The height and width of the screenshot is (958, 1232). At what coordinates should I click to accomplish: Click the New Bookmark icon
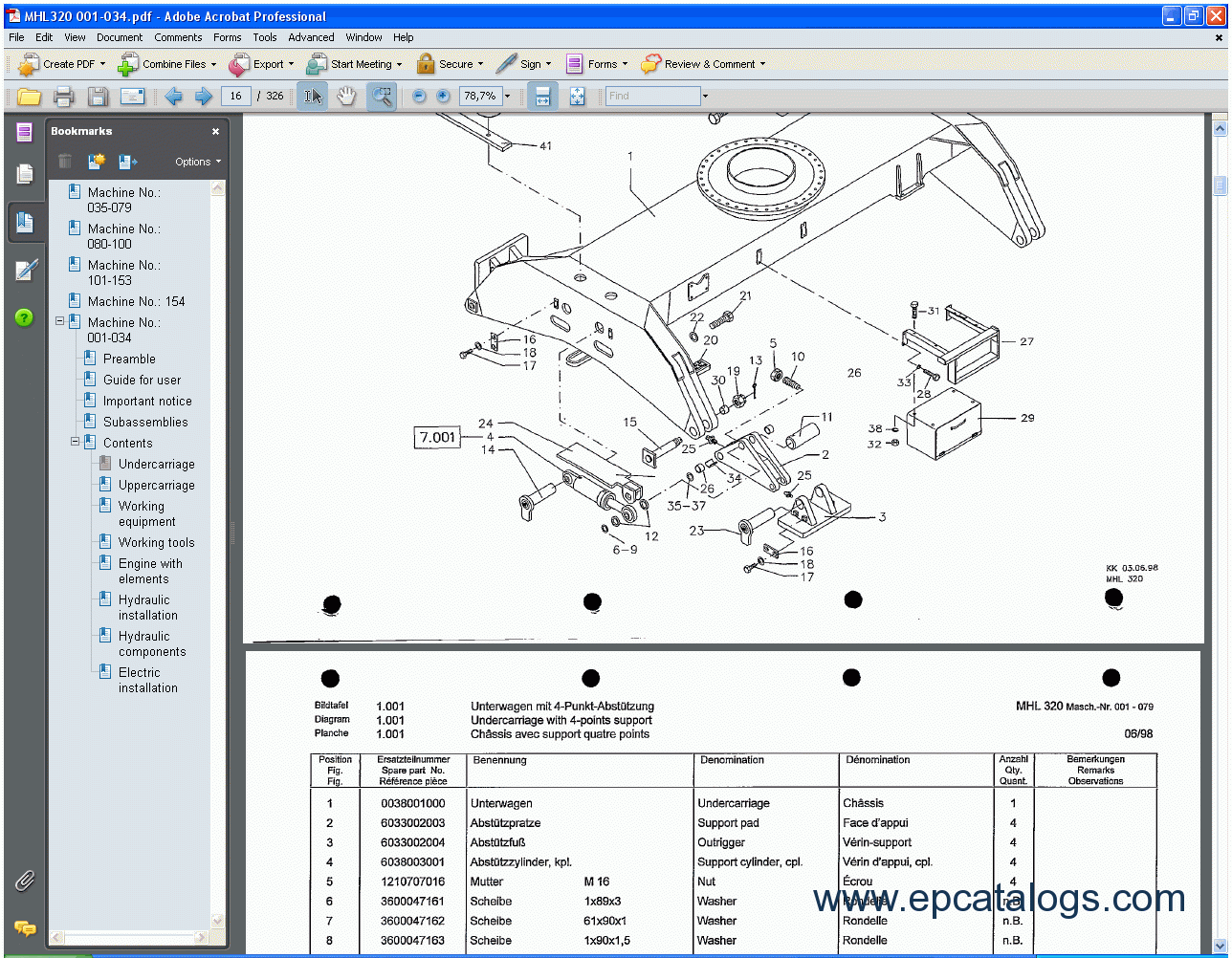point(97,162)
